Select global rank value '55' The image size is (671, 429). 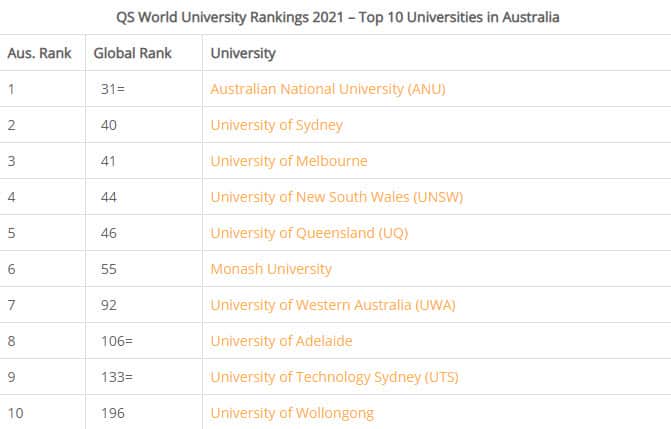tap(109, 269)
